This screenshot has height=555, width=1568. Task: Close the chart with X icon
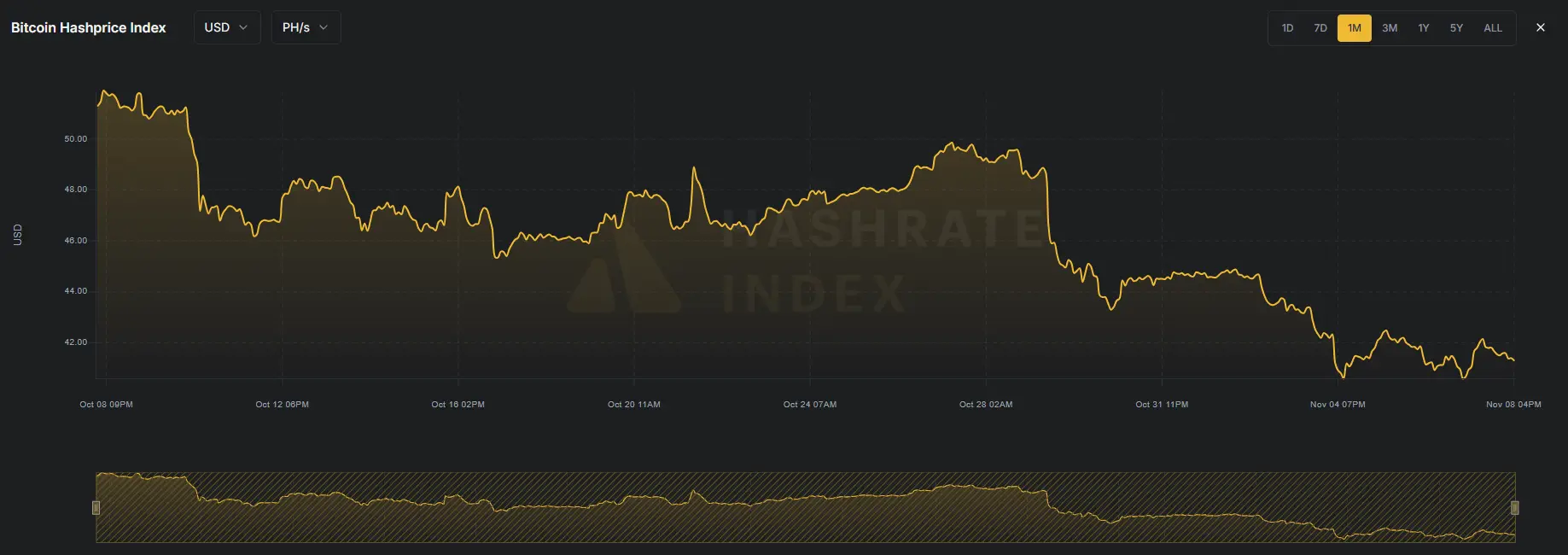[x=1540, y=27]
